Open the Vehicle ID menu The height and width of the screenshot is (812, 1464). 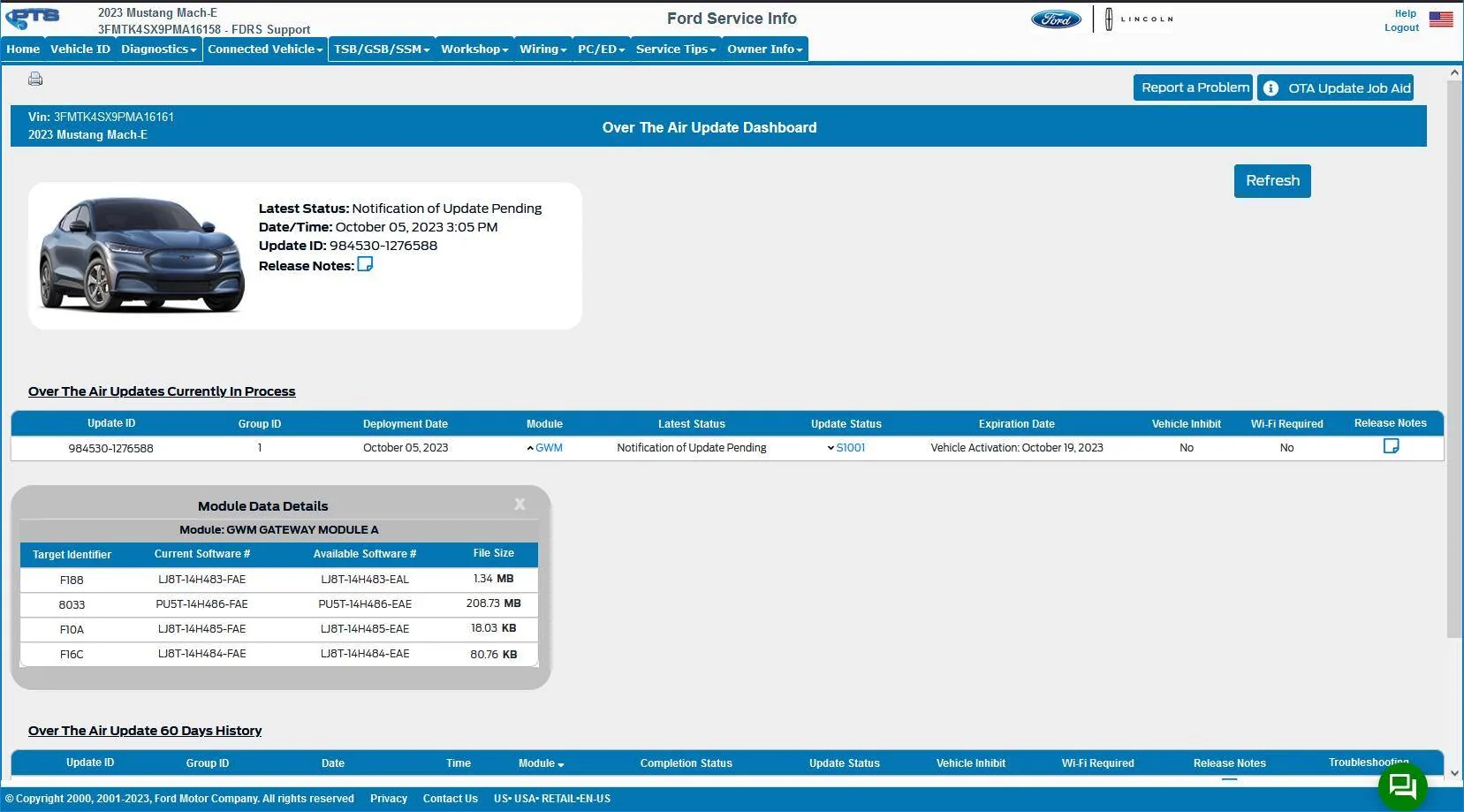pyautogui.click(x=80, y=49)
